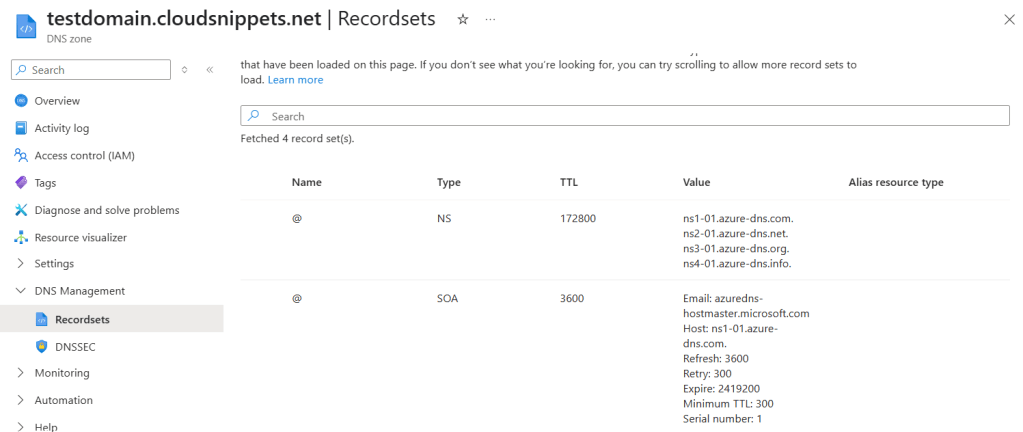Screen dimensions: 1023x432
Task: Click the record sets Search field
Action: click(x=624, y=116)
